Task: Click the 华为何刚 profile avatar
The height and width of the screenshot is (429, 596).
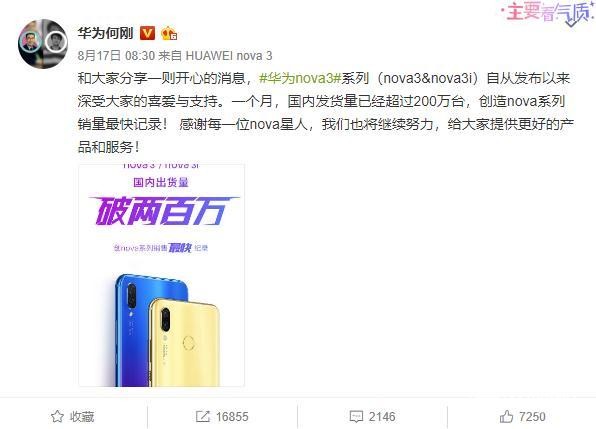Action: pos(43,44)
